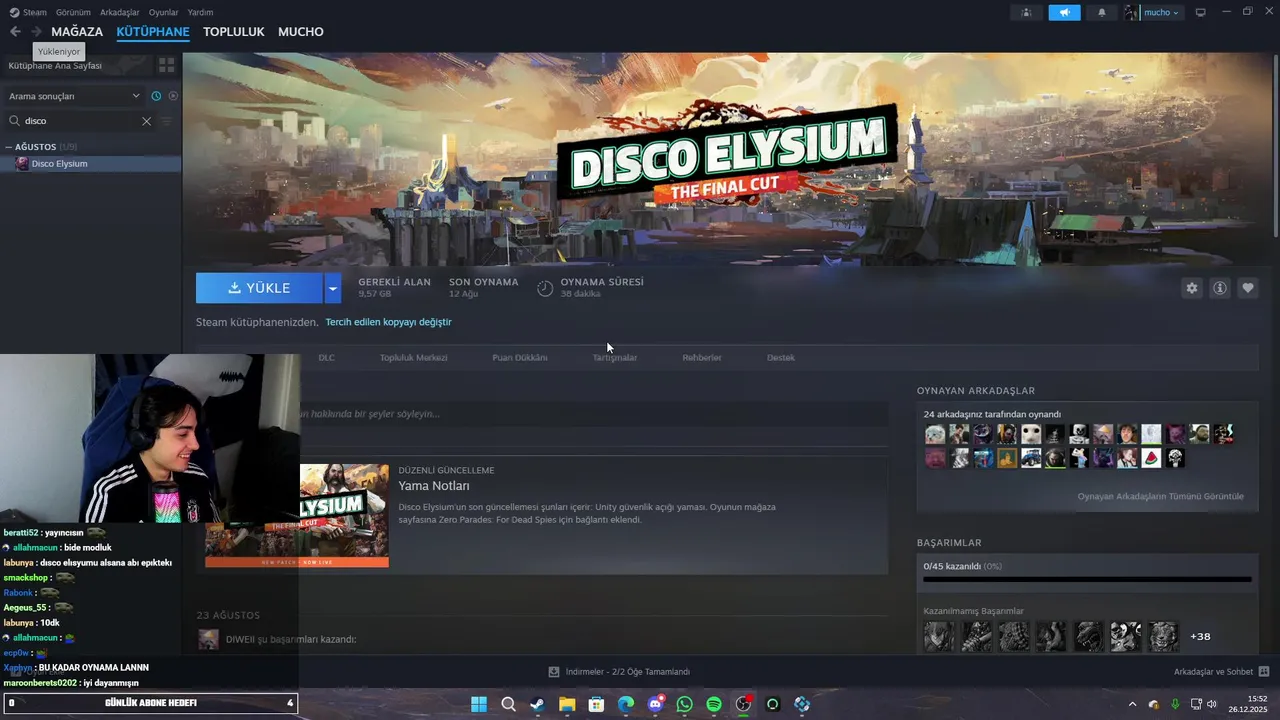Open install options dropdown arrow
Image resolution: width=1280 pixels, height=720 pixels.
(x=333, y=288)
